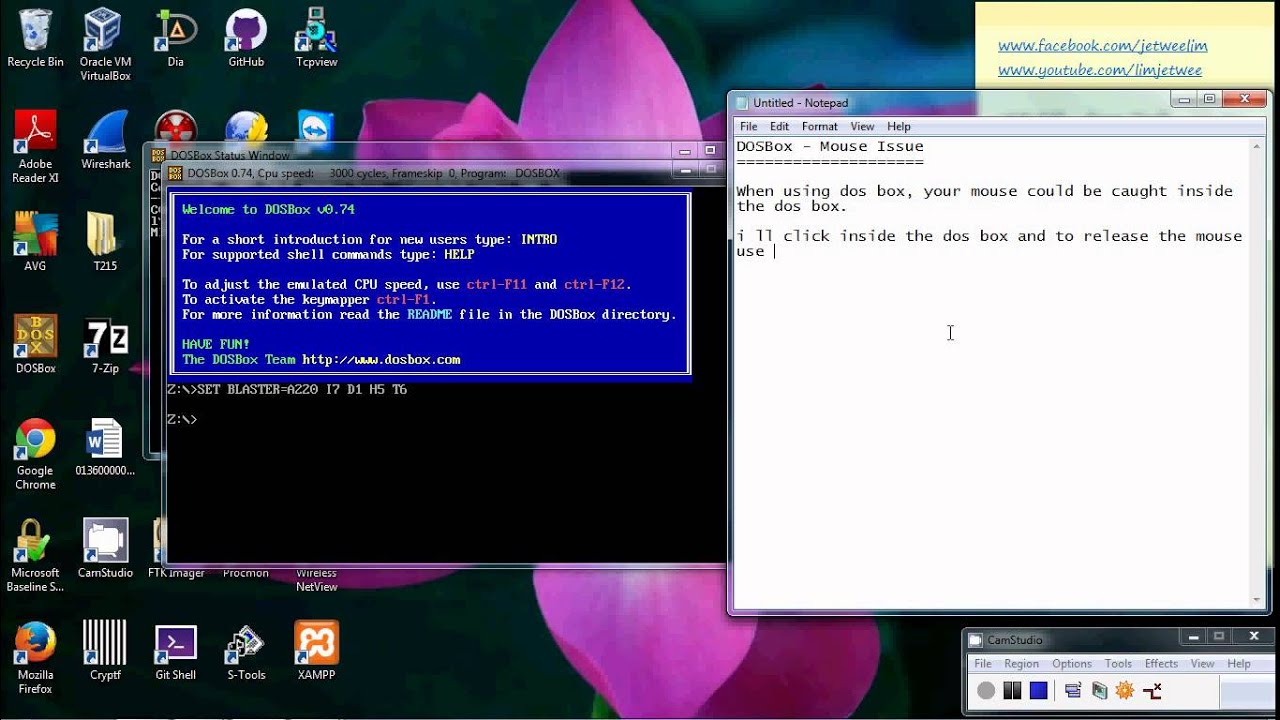Viewport: 1280px width, 720px height.
Task: Select the Wireshark desktop icon
Action: [x=105, y=140]
